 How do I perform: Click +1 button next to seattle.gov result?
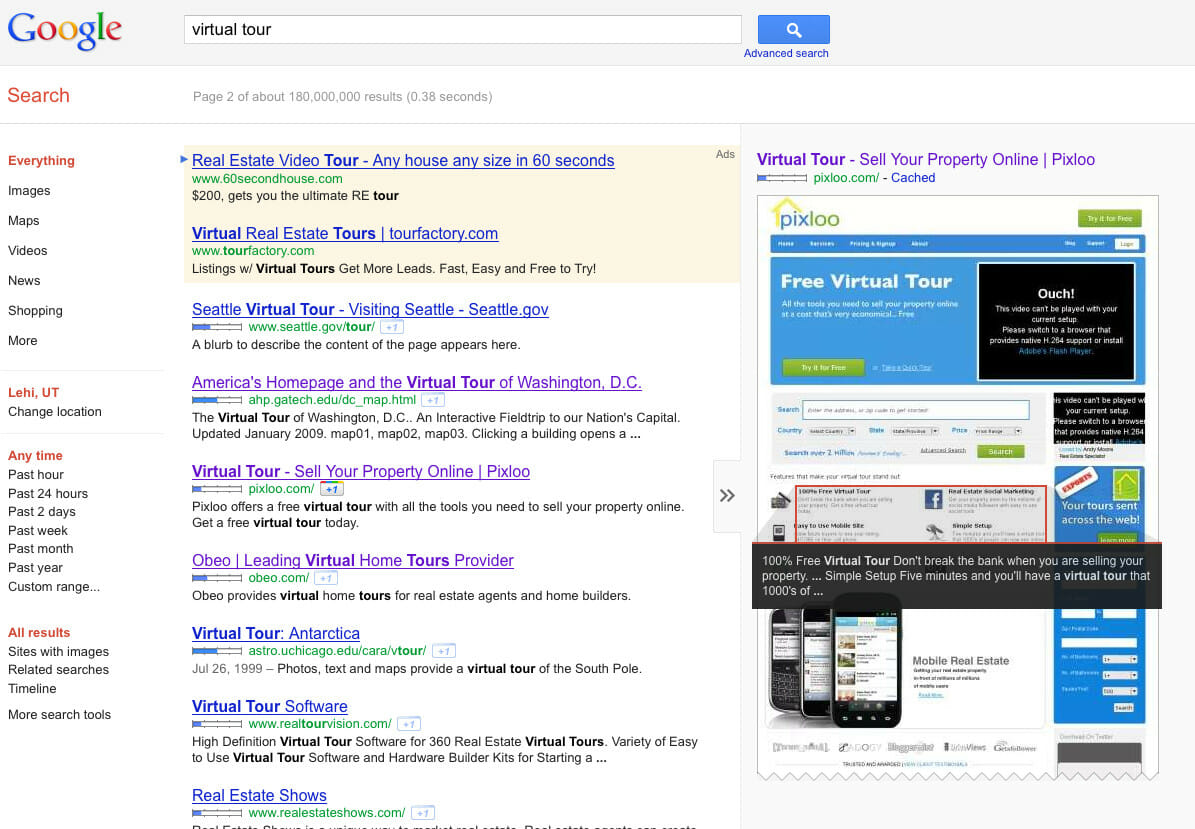tap(392, 328)
